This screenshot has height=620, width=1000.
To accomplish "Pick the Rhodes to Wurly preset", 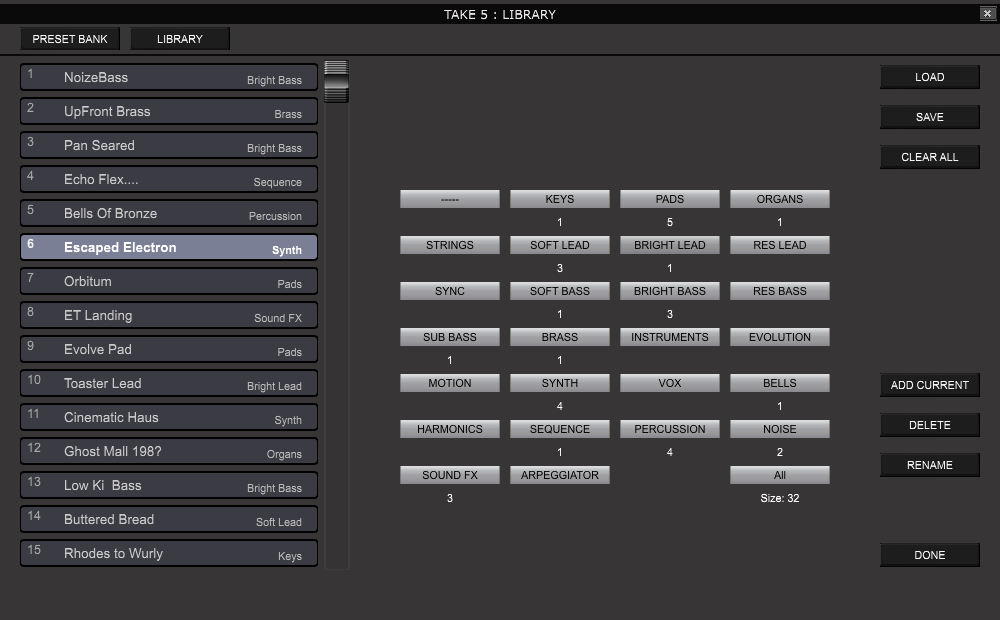I will click(168, 553).
